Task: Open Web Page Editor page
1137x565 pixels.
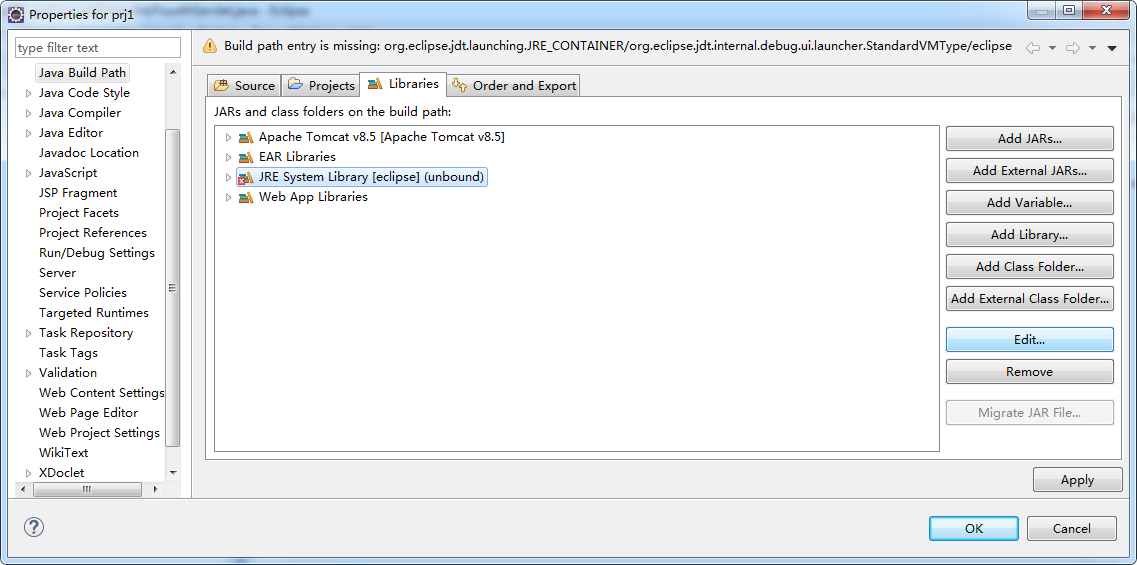Action: pyautogui.click(x=88, y=413)
